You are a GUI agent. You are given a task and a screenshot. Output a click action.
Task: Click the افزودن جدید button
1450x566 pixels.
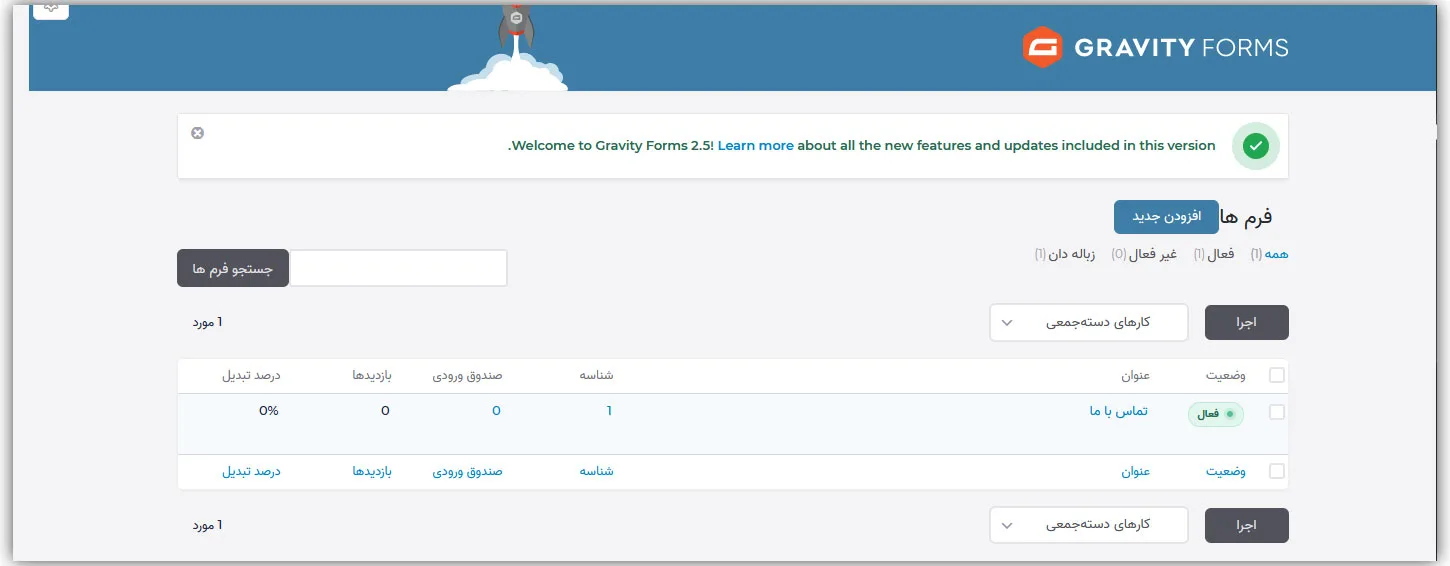pos(1166,217)
